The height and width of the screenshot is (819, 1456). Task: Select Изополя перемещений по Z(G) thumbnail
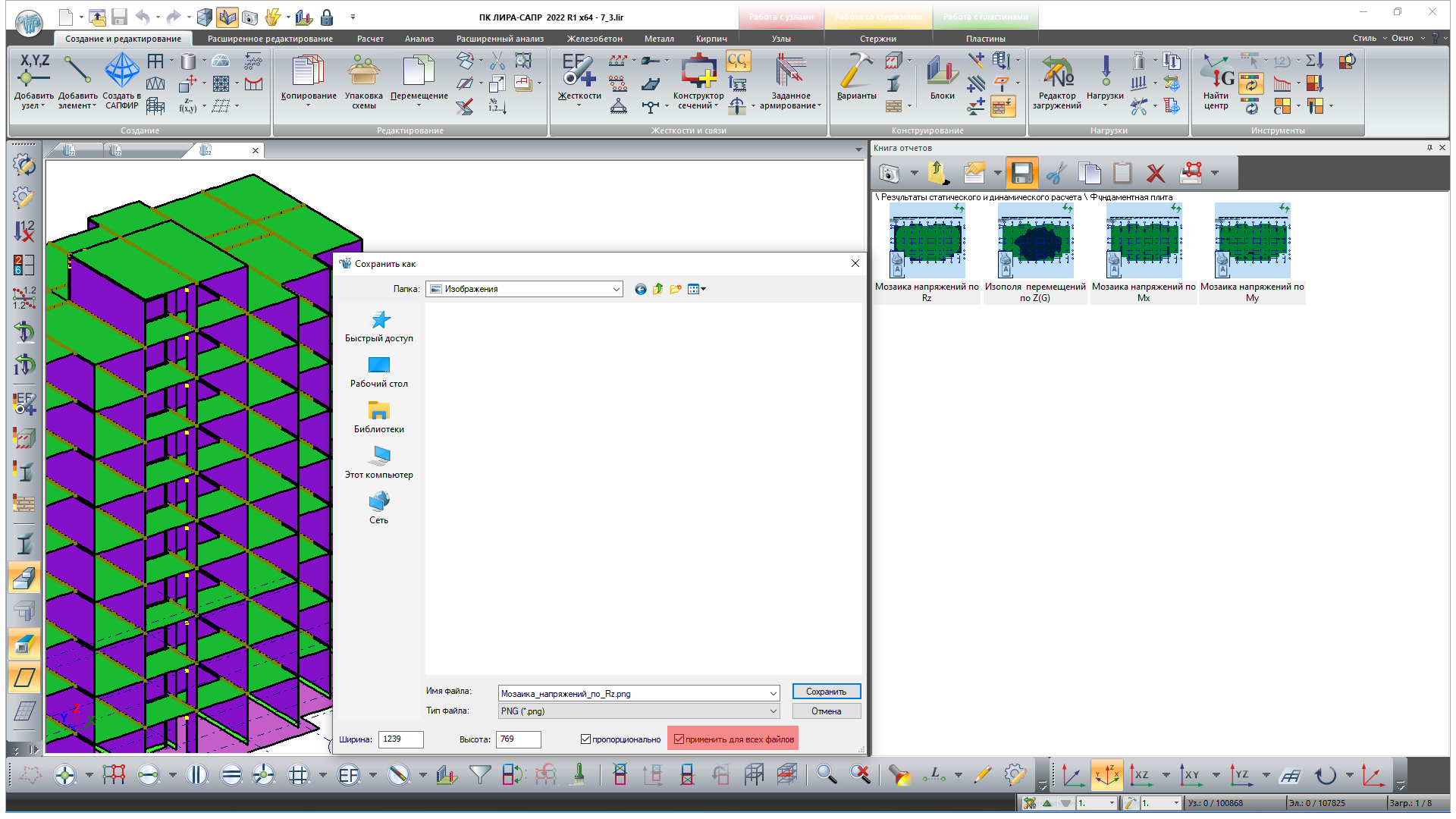tap(1035, 241)
